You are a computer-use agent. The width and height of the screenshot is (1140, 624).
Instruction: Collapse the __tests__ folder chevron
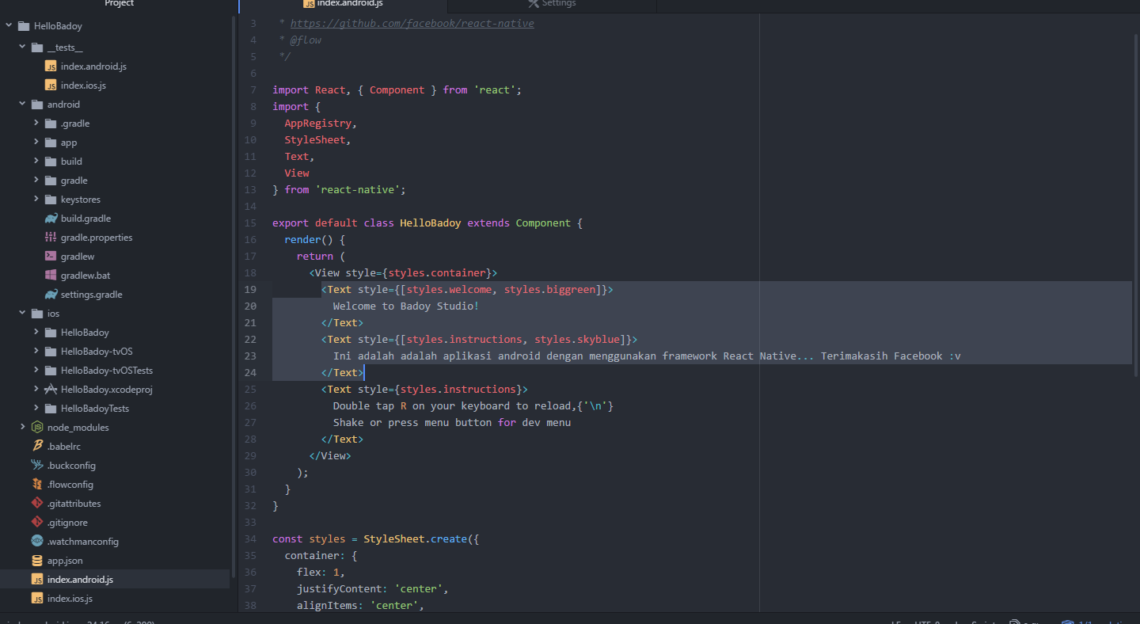point(22,47)
